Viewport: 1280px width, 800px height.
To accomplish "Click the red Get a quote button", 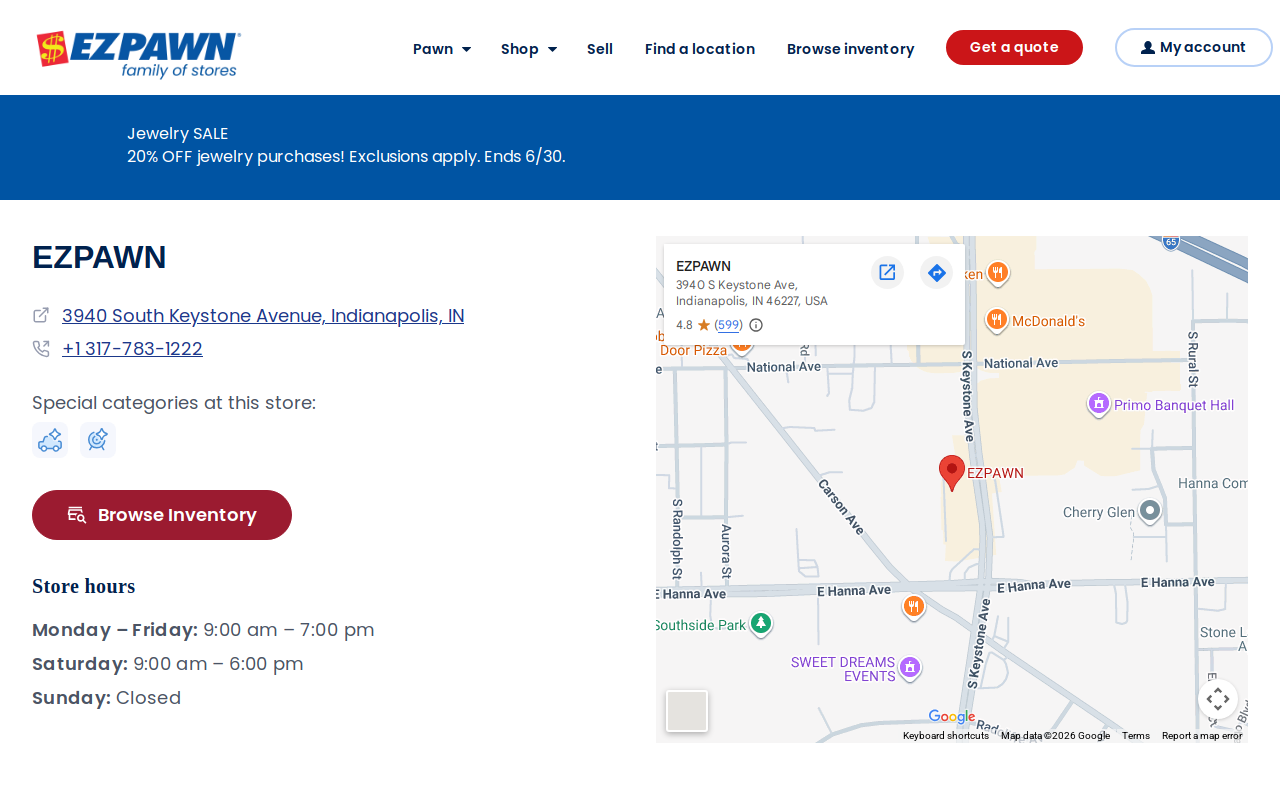I will coord(1014,48).
